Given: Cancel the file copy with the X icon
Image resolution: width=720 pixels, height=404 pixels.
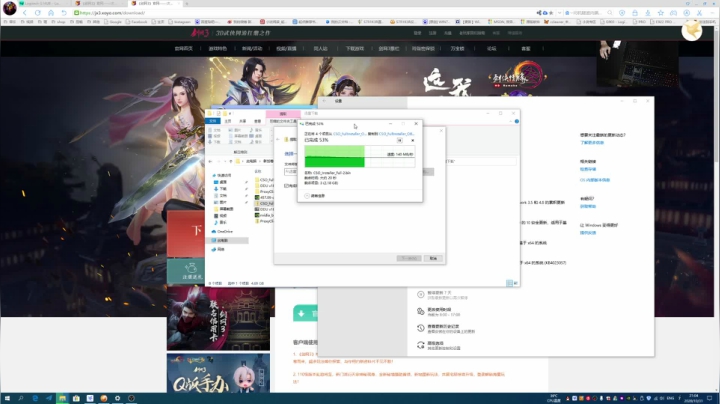Looking at the screenshot, I should point(412,140).
